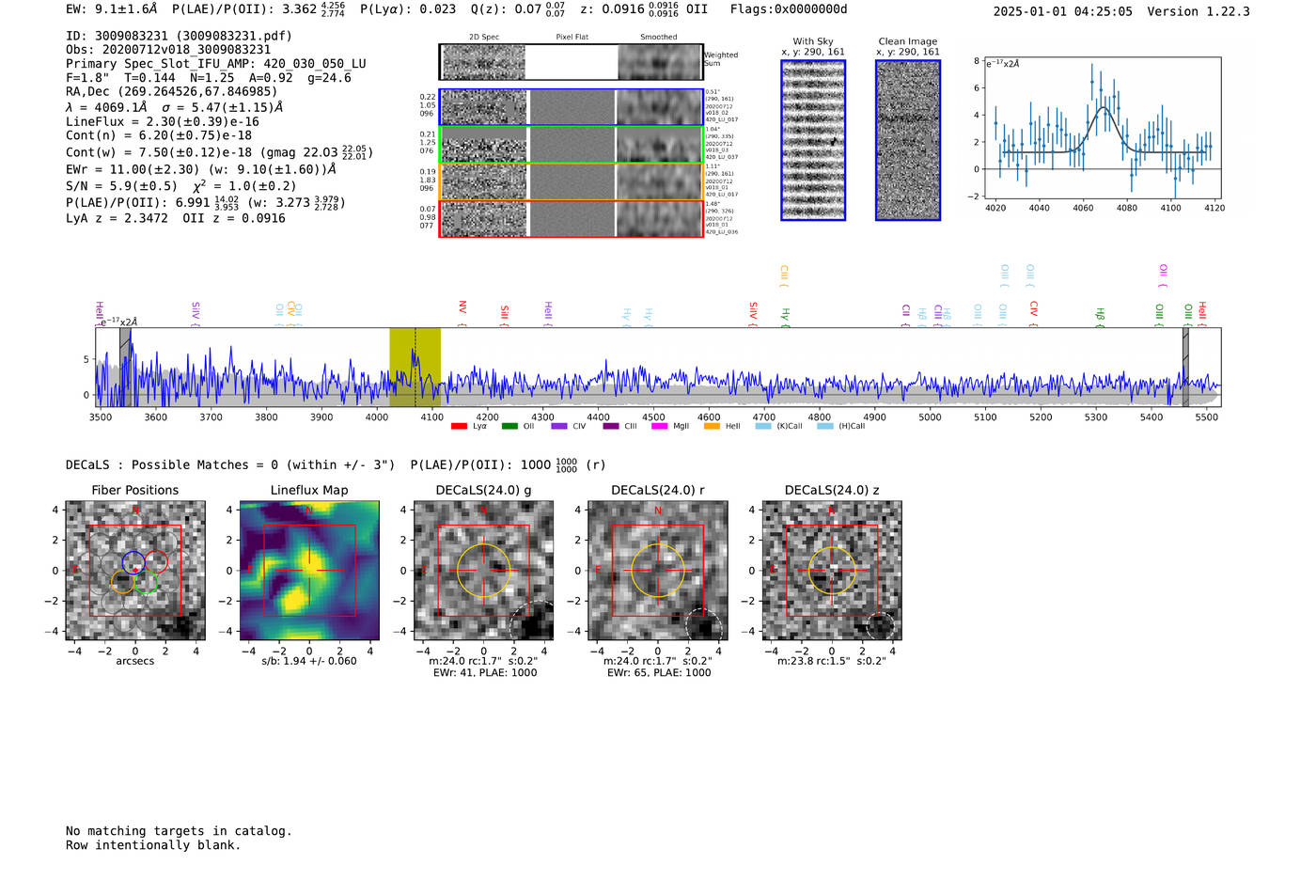Click the No matching targets in catalog text
Viewport: 1316px width, 896px height.
pos(179,831)
